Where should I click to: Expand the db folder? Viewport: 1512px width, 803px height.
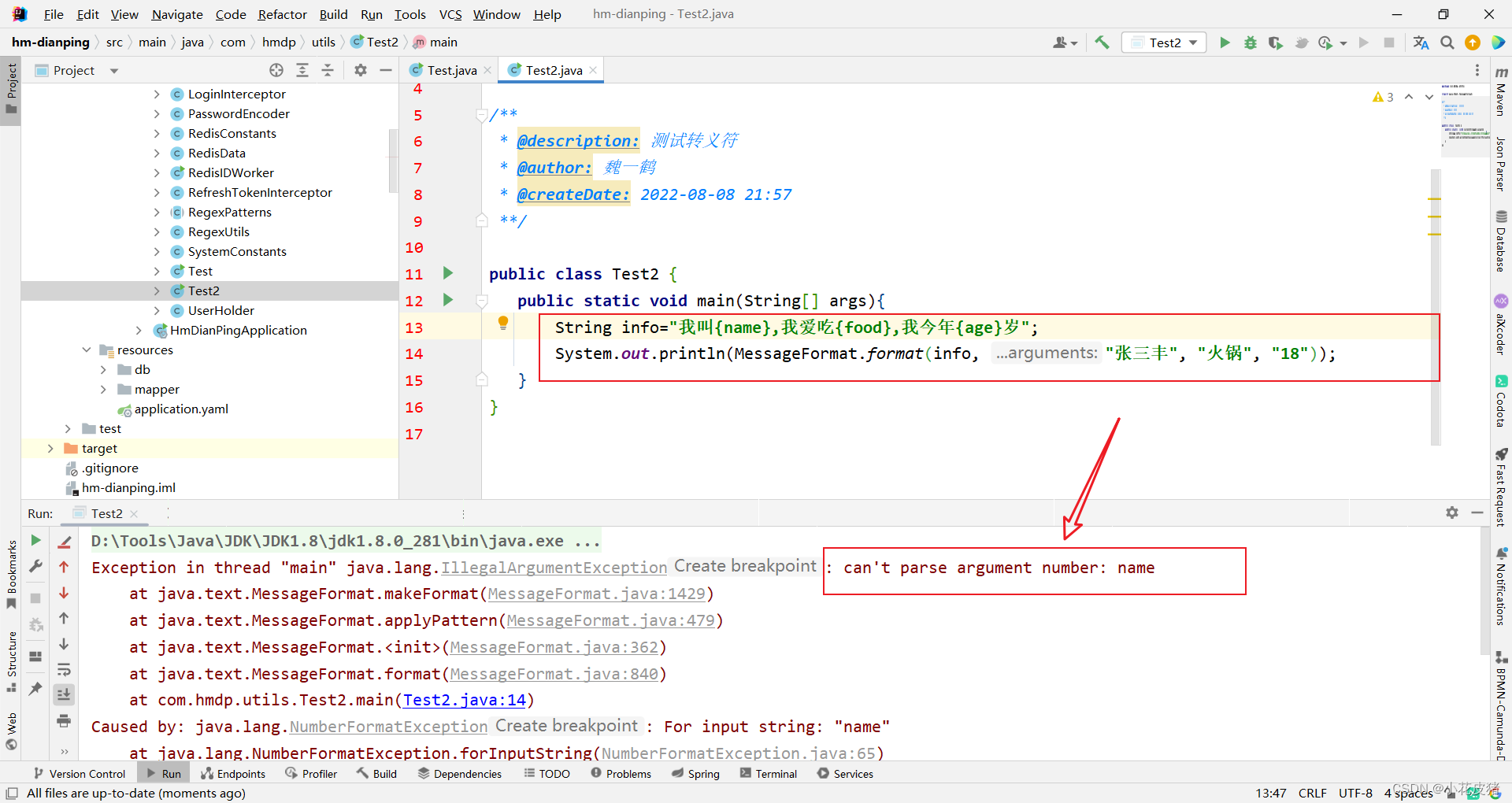coord(103,369)
